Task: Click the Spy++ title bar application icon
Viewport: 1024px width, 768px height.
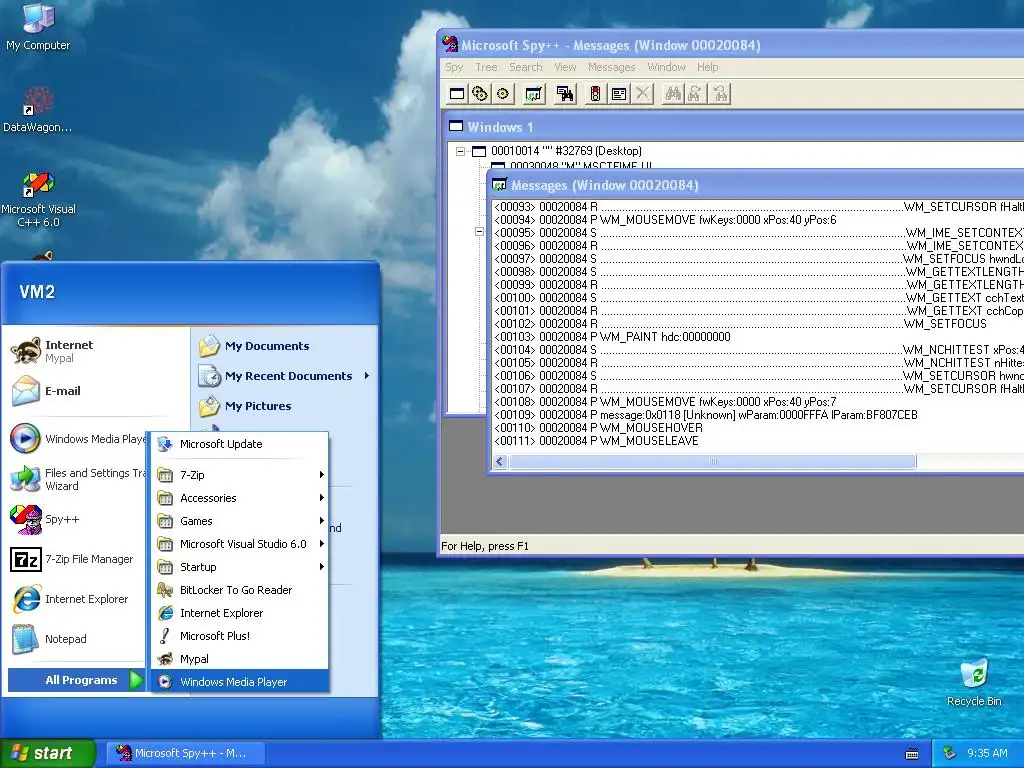Action: (450, 44)
